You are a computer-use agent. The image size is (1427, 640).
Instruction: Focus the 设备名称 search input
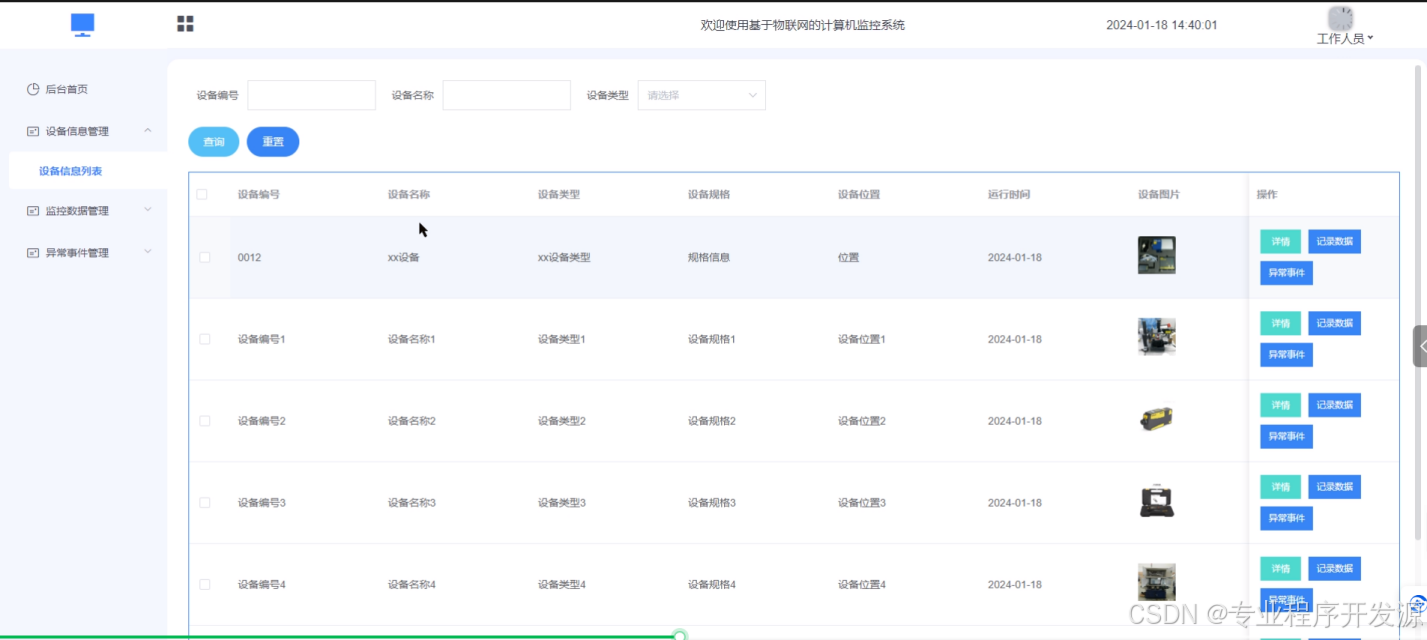(x=506, y=95)
